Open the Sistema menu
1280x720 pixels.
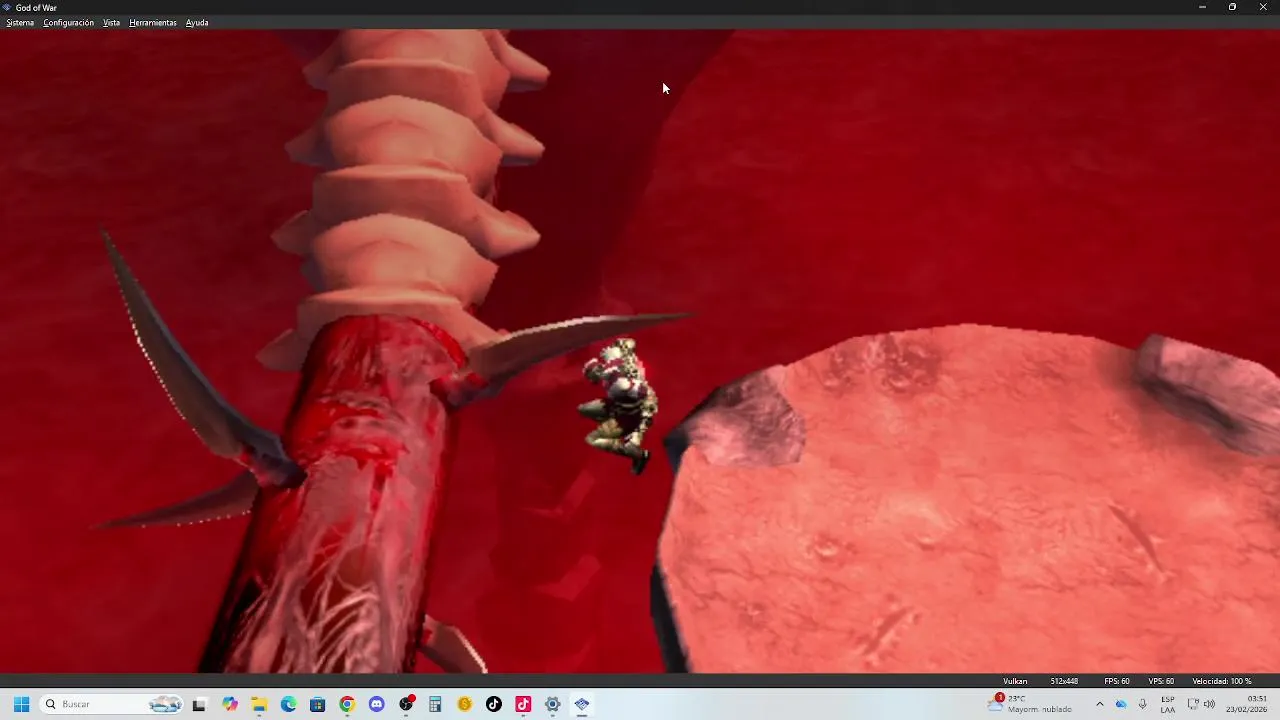20,22
